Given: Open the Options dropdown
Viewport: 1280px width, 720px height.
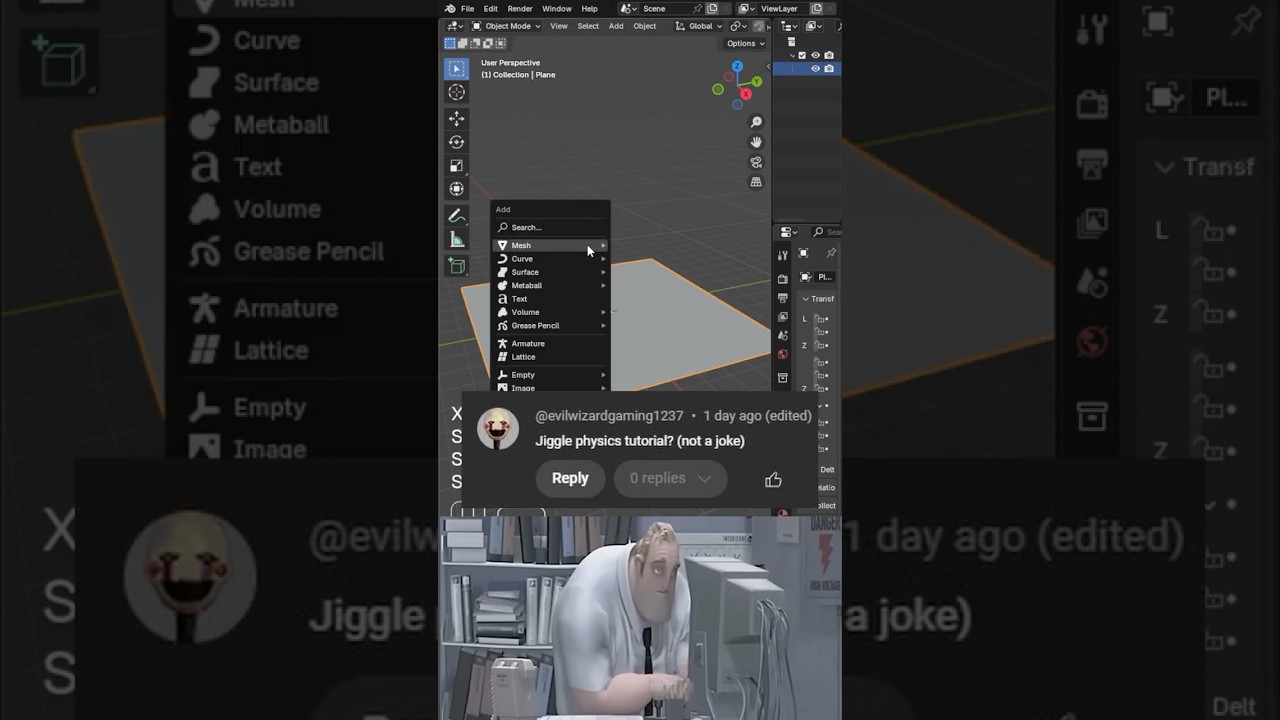Looking at the screenshot, I should tap(745, 43).
